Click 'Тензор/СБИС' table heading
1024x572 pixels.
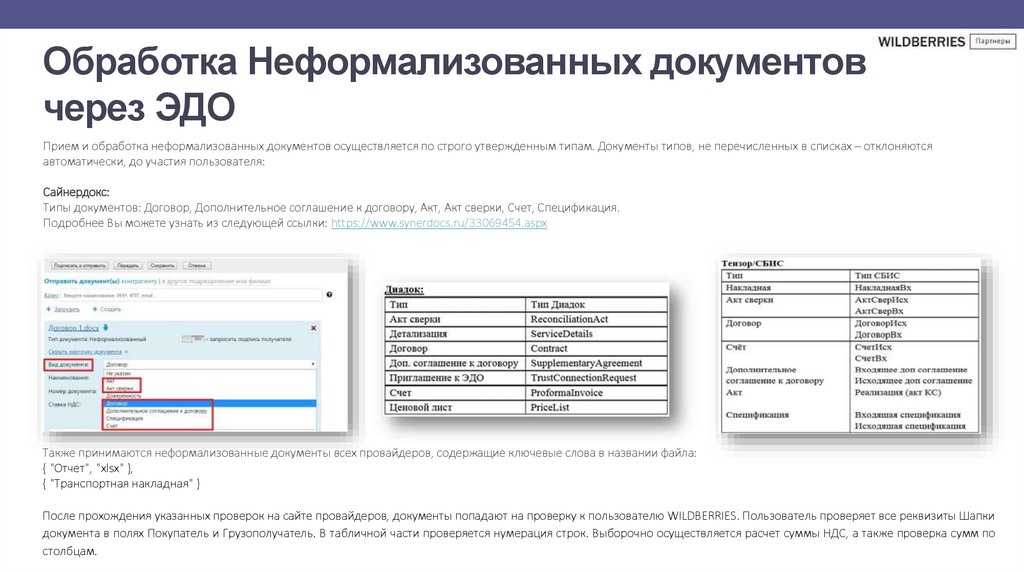[752, 263]
